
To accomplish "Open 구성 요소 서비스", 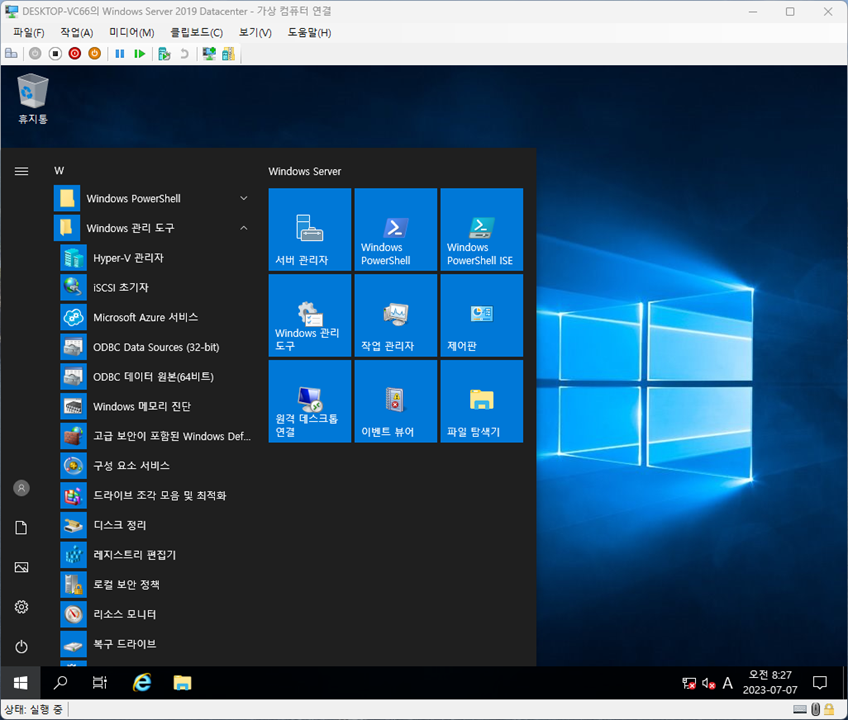I will pyautogui.click(x=156, y=466).
